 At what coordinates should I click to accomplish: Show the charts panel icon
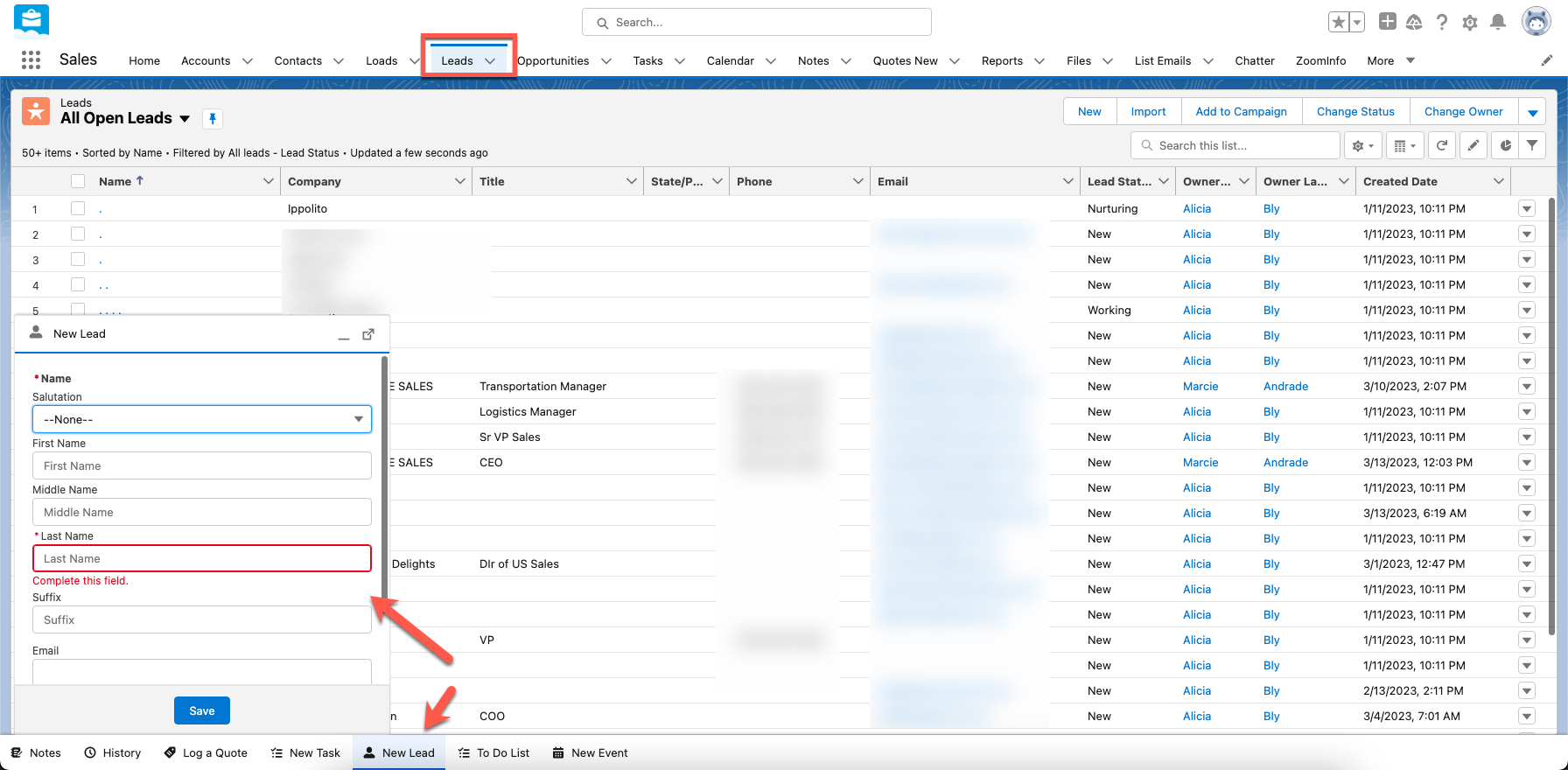tap(1505, 145)
